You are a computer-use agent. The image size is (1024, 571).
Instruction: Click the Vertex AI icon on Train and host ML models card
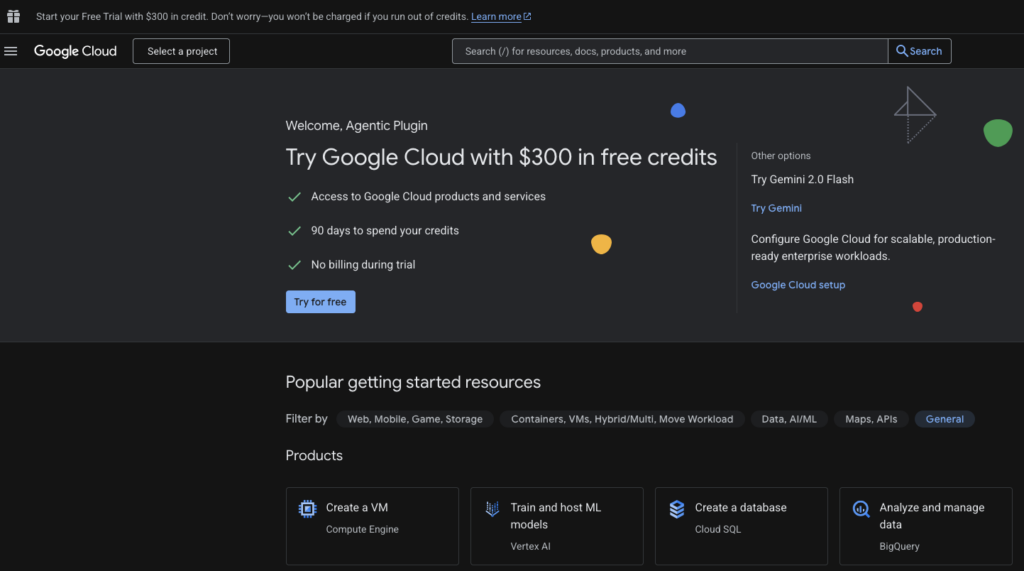click(x=492, y=508)
